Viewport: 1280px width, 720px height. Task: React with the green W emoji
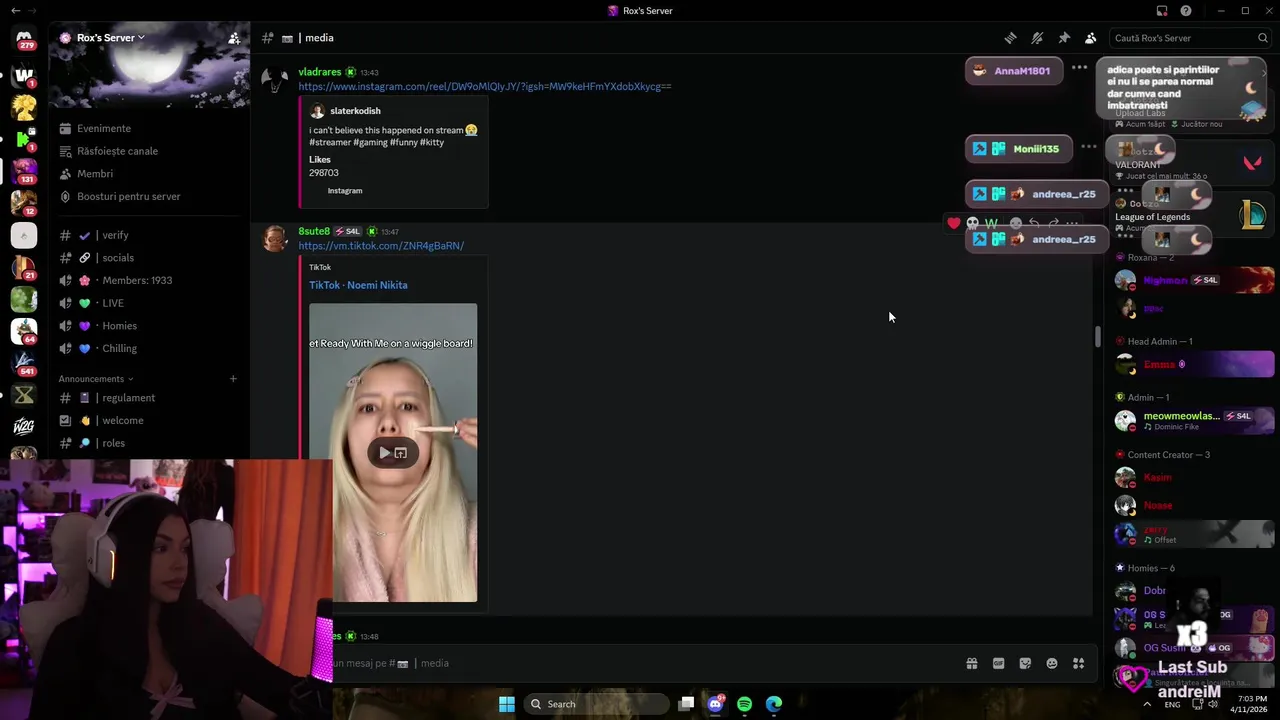pos(991,223)
